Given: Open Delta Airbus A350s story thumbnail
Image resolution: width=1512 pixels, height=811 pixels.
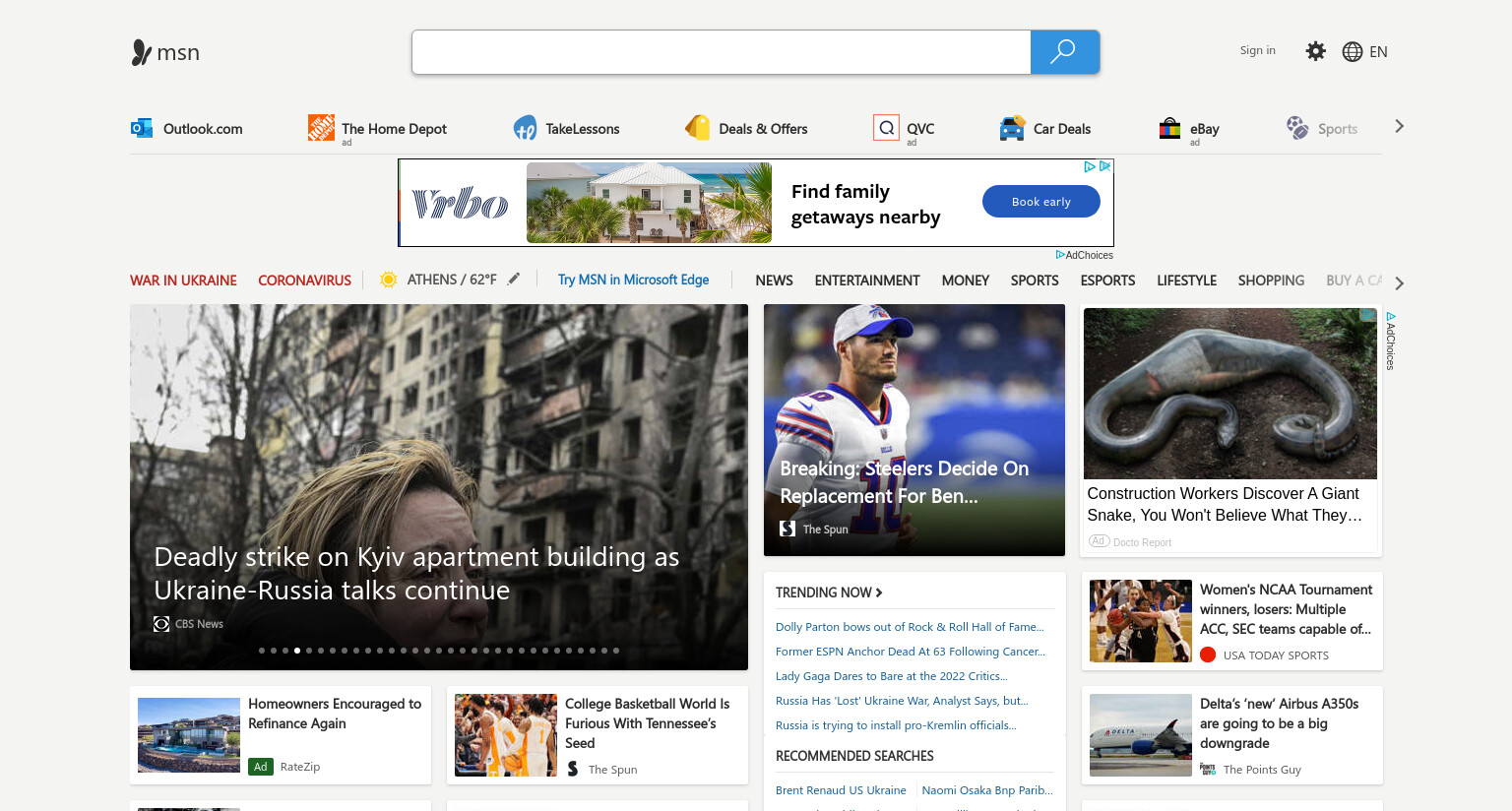Looking at the screenshot, I should point(1141,735).
